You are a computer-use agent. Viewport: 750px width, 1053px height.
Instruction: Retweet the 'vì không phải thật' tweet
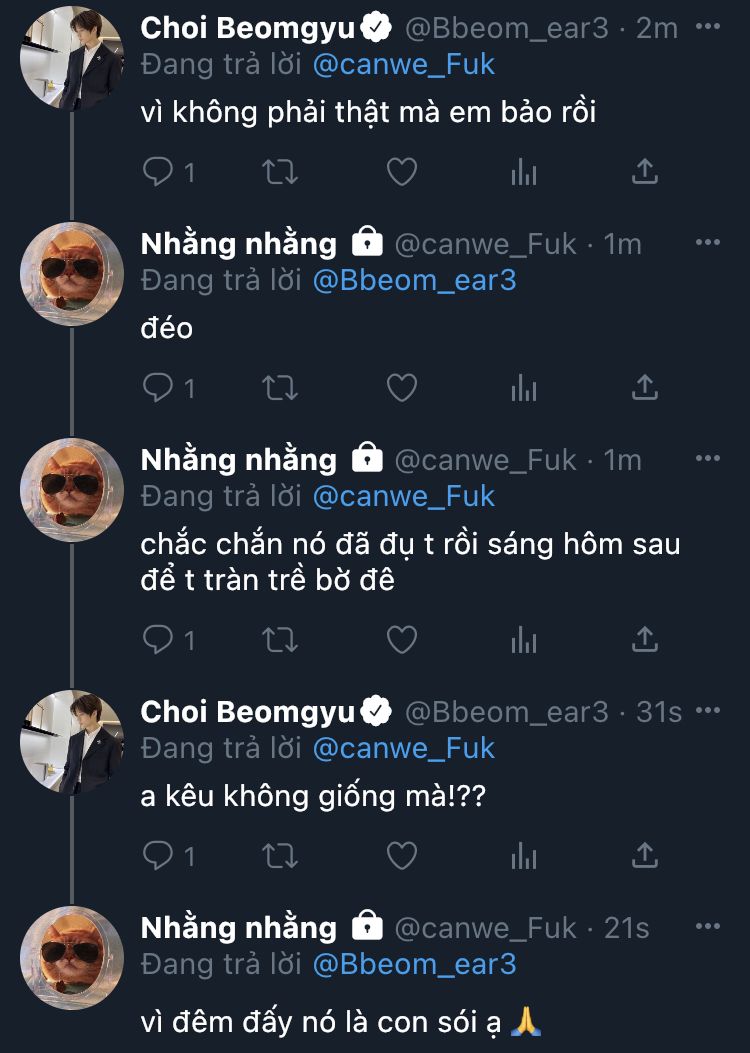(x=279, y=172)
